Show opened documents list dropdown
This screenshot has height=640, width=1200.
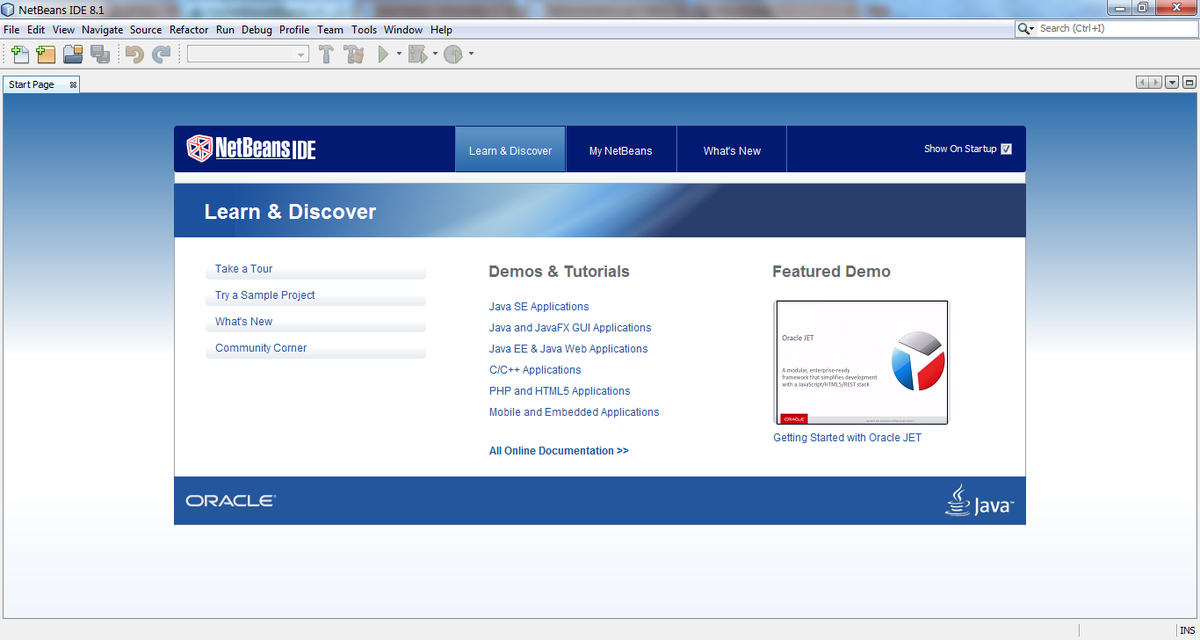1173,83
